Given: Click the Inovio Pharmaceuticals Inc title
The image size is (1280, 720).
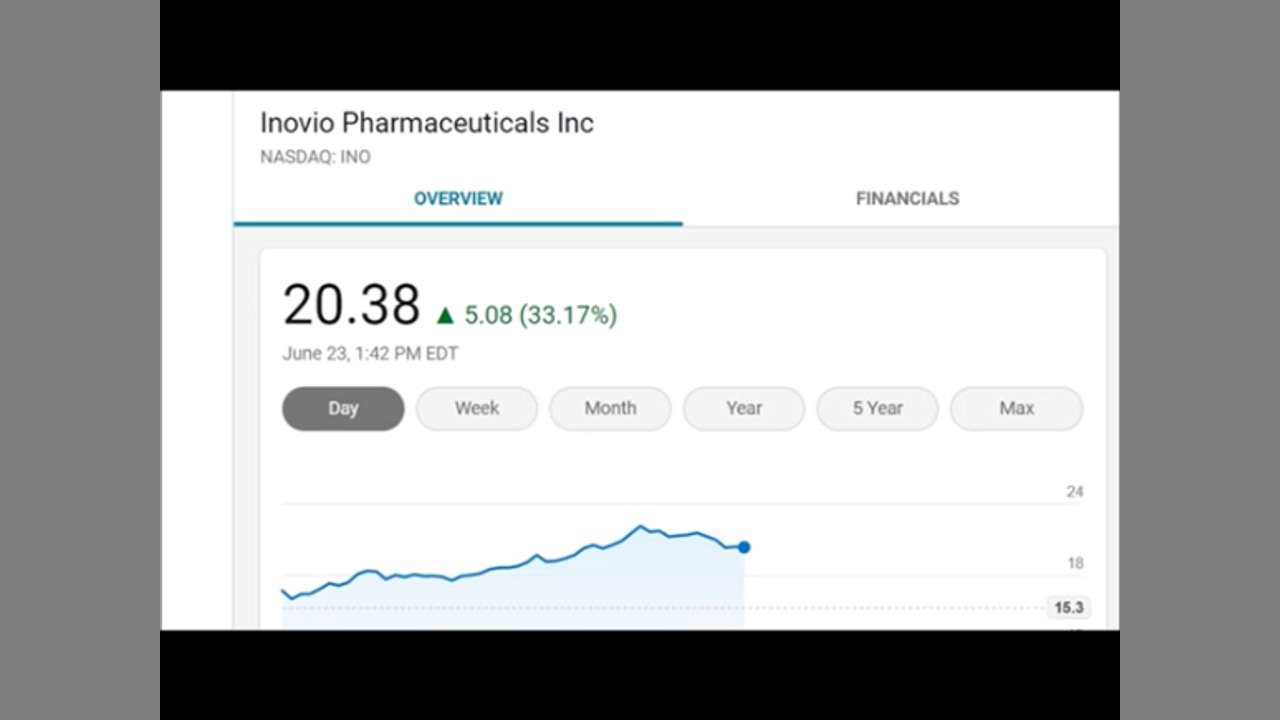Looking at the screenshot, I should 427,123.
